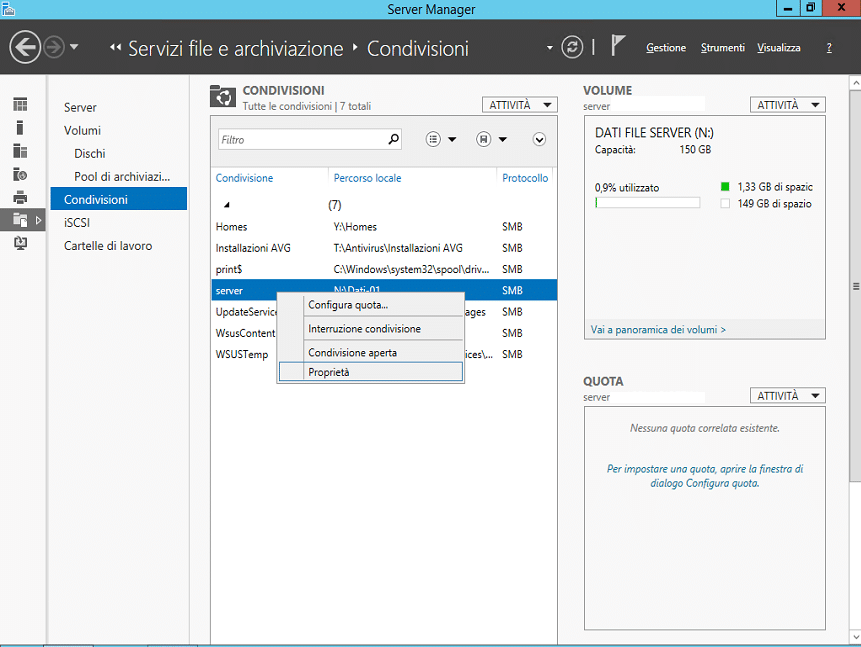Click the volume usage progress bar

(647, 203)
